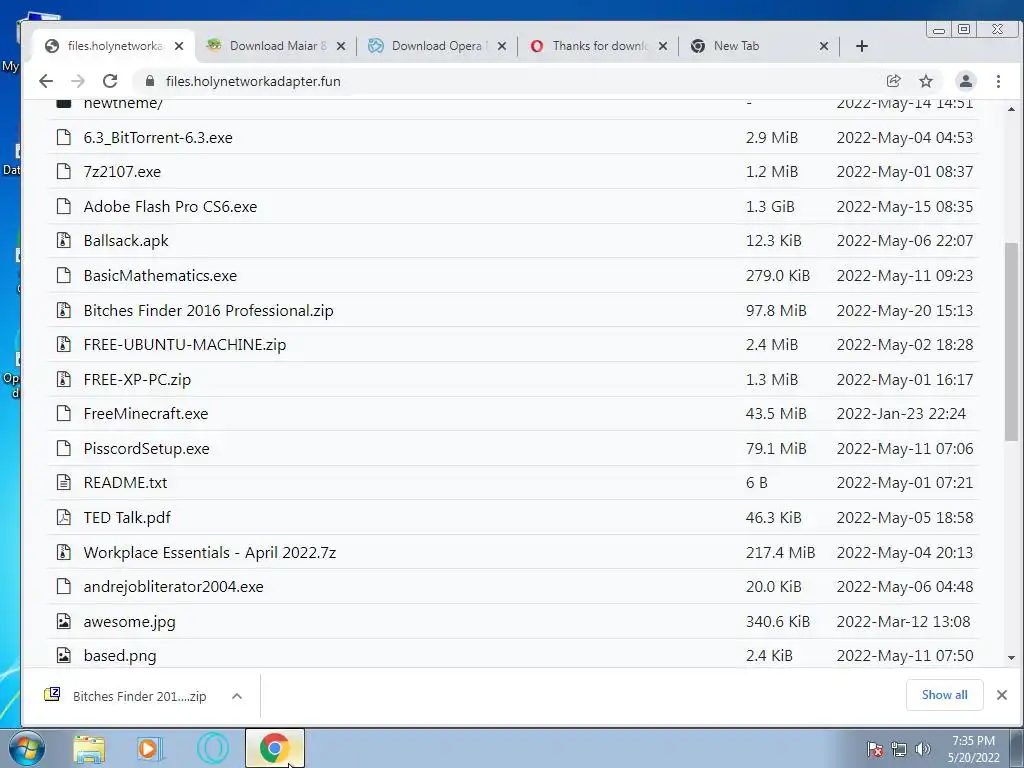Screen dimensions: 1024x768
Task: Open Windows Explorer from taskbar
Action: pos(89,749)
